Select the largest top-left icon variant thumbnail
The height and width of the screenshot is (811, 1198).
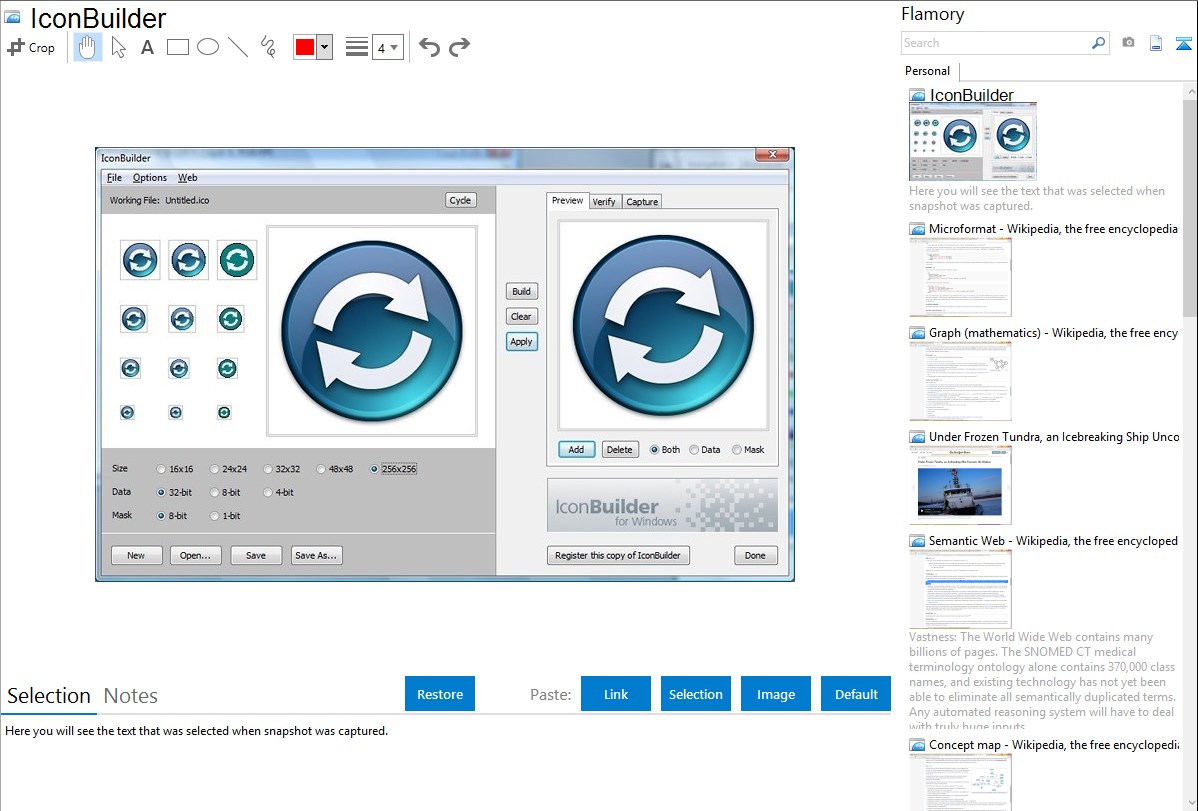pos(140,260)
